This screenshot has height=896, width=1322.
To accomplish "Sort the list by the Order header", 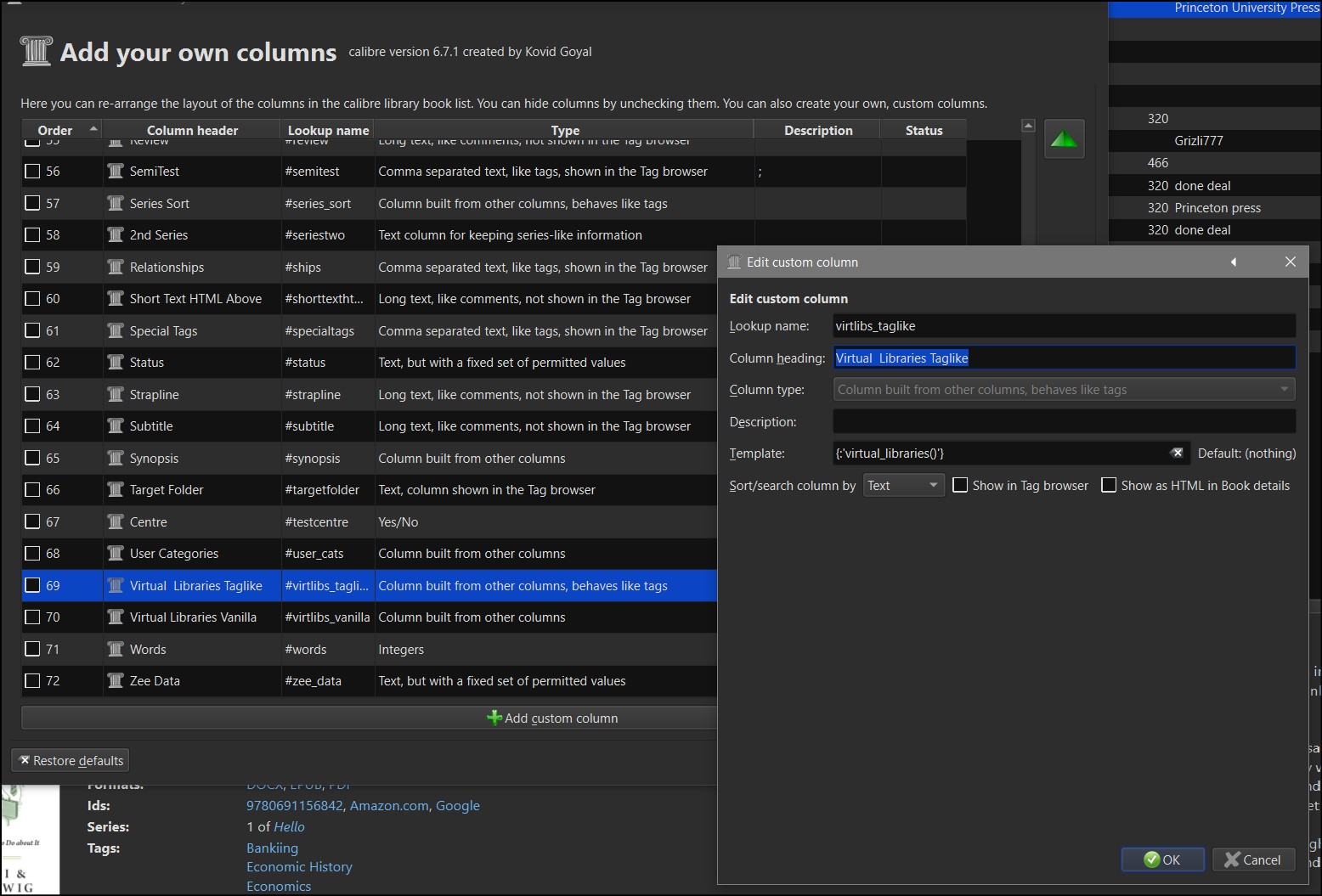I will [56, 130].
